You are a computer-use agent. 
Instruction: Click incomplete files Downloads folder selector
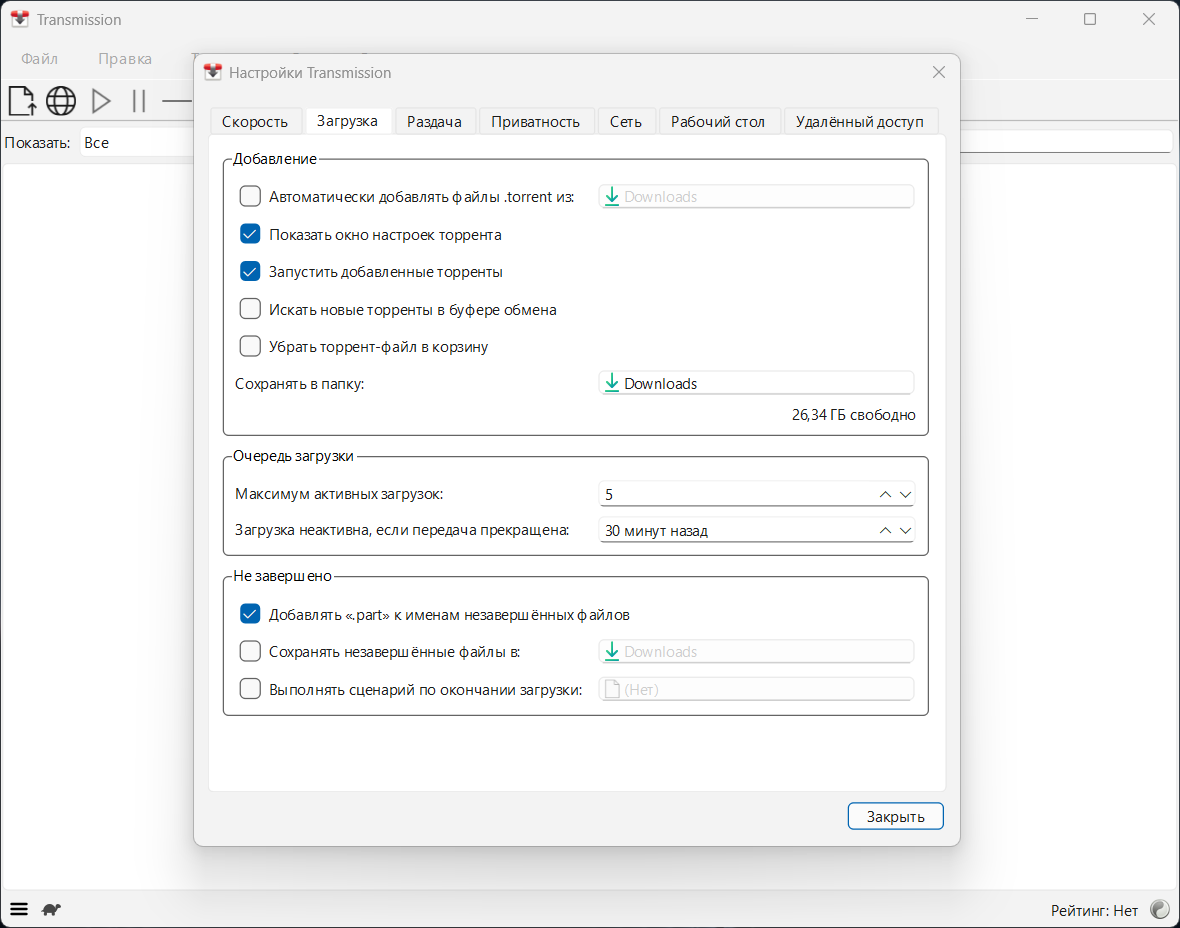756,651
